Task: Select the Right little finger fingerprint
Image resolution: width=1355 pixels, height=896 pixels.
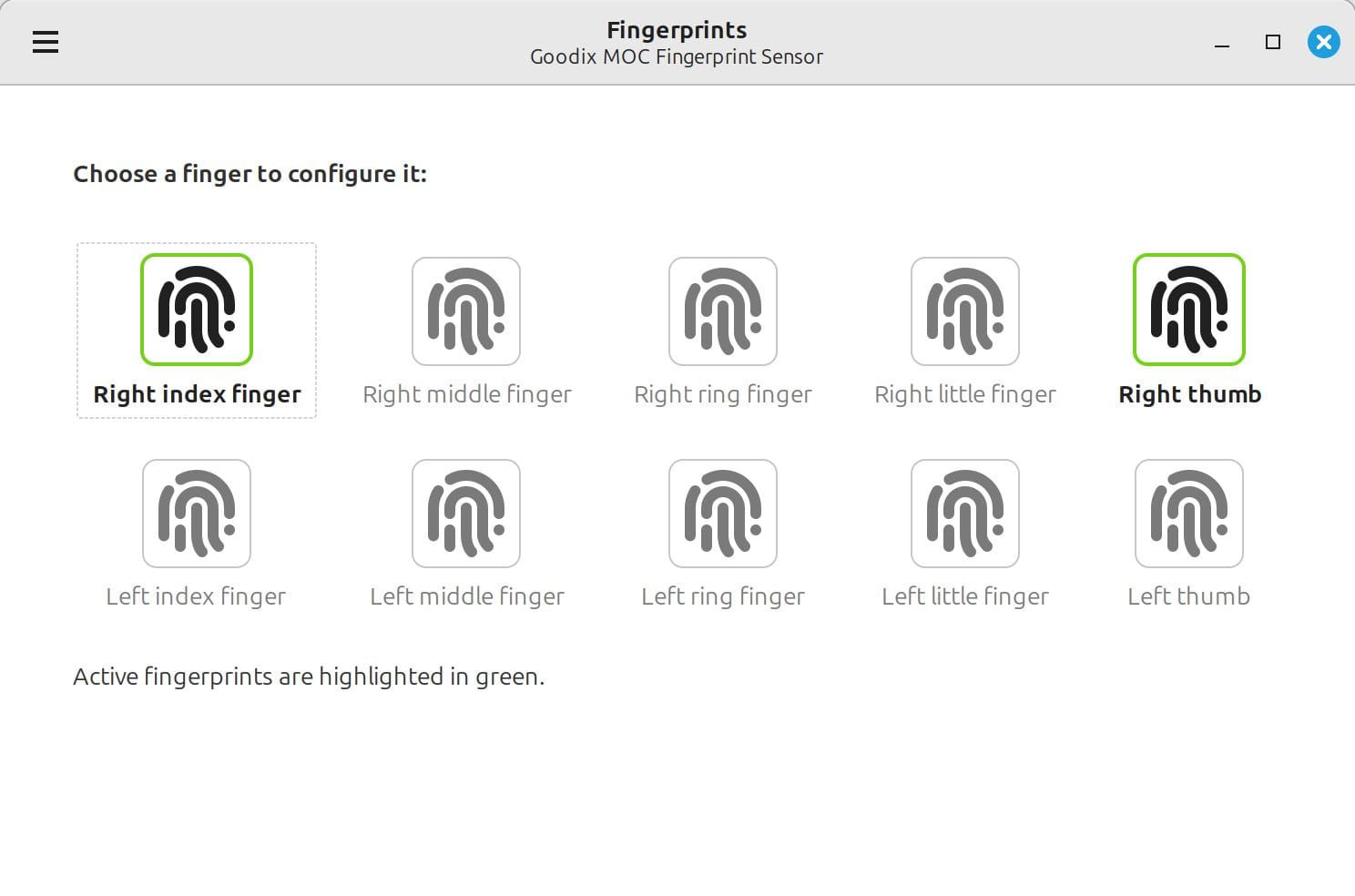Action: point(965,310)
